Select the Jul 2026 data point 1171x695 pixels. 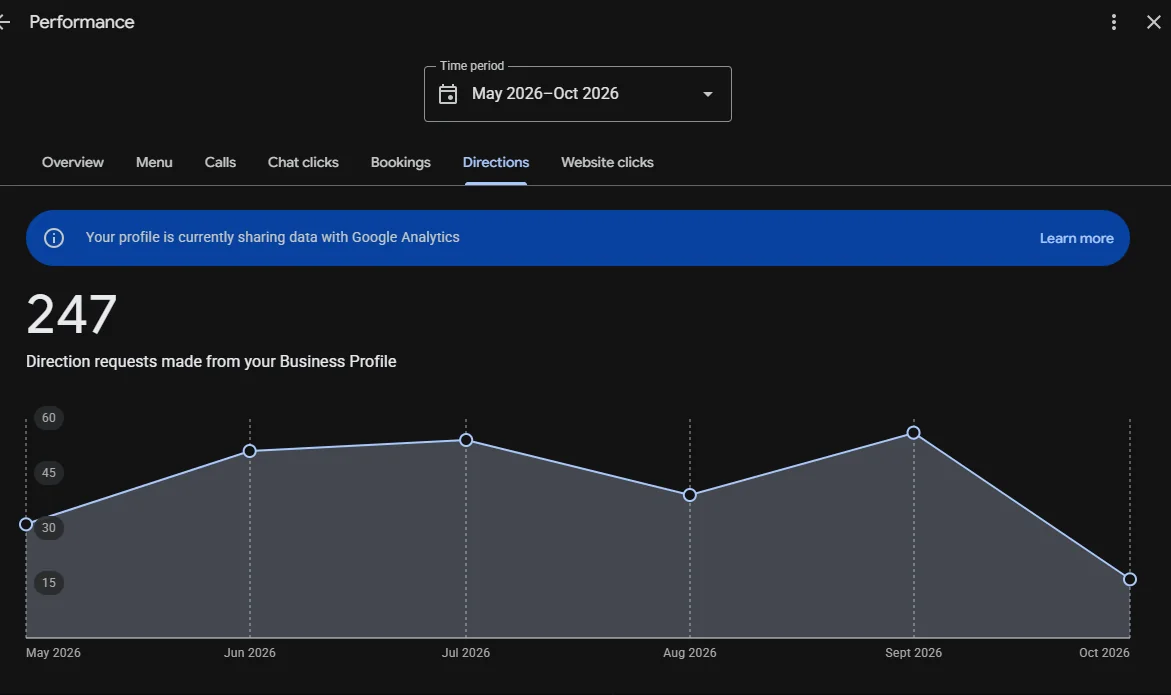point(466,440)
